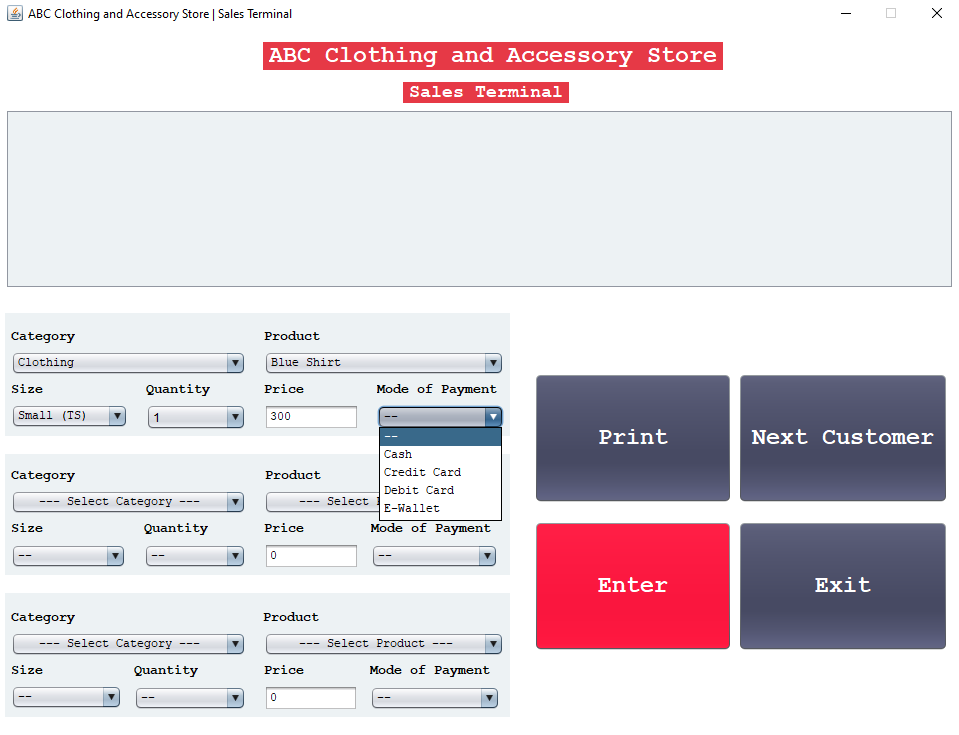The image size is (959, 735).
Task: Choose Debit Card from payment list
Action: pyautogui.click(x=440, y=490)
